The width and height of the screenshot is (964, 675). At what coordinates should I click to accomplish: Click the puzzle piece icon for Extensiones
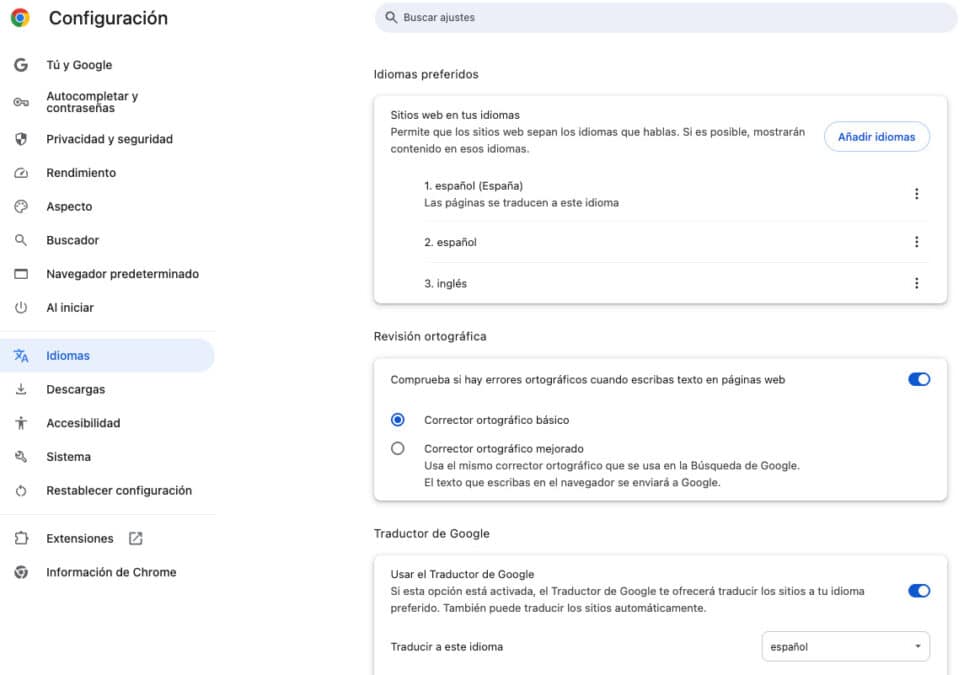tap(21, 539)
